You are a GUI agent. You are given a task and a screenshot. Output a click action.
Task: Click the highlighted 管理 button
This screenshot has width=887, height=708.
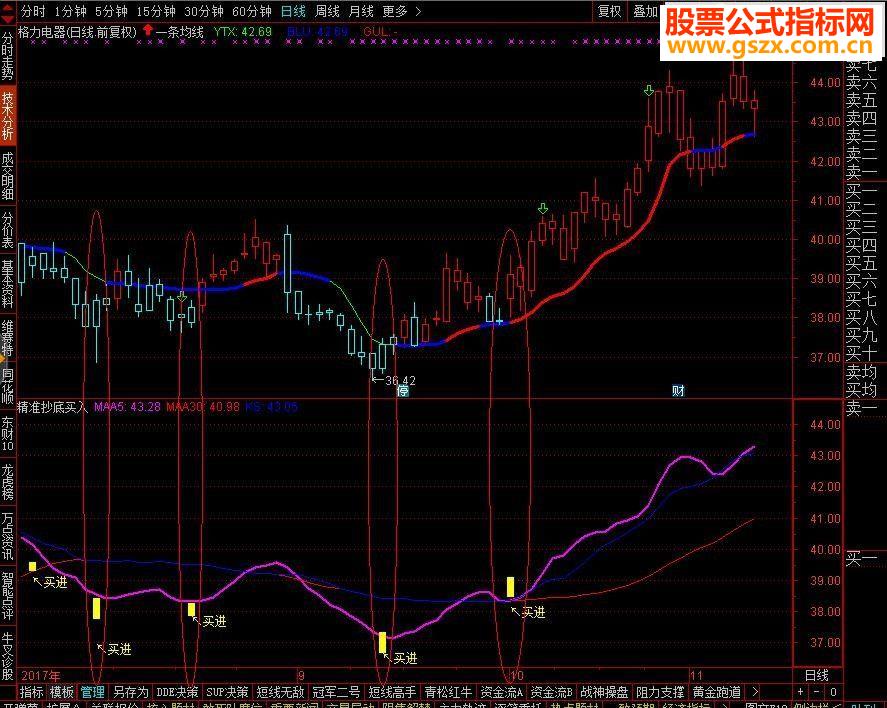[x=93, y=692]
